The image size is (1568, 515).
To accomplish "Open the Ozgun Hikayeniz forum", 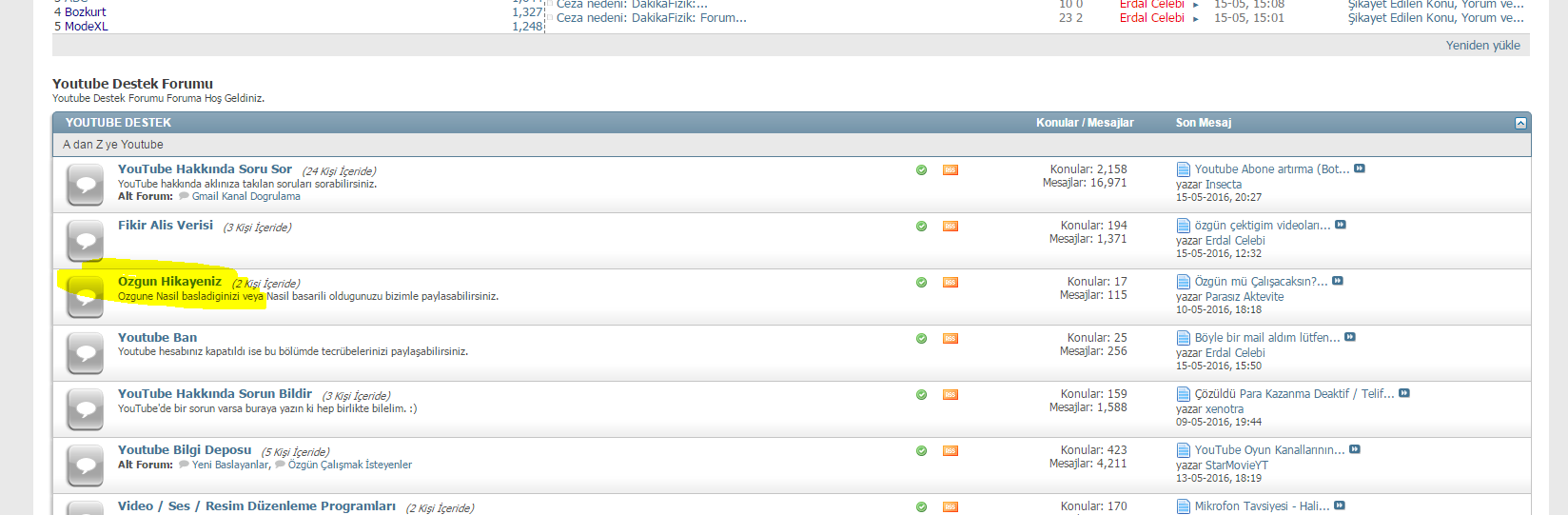I will [x=169, y=282].
